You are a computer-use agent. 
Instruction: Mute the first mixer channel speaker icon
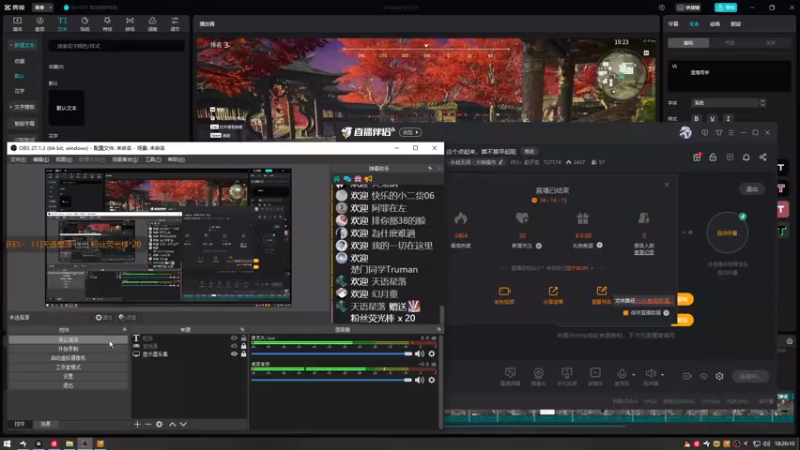tap(419, 354)
